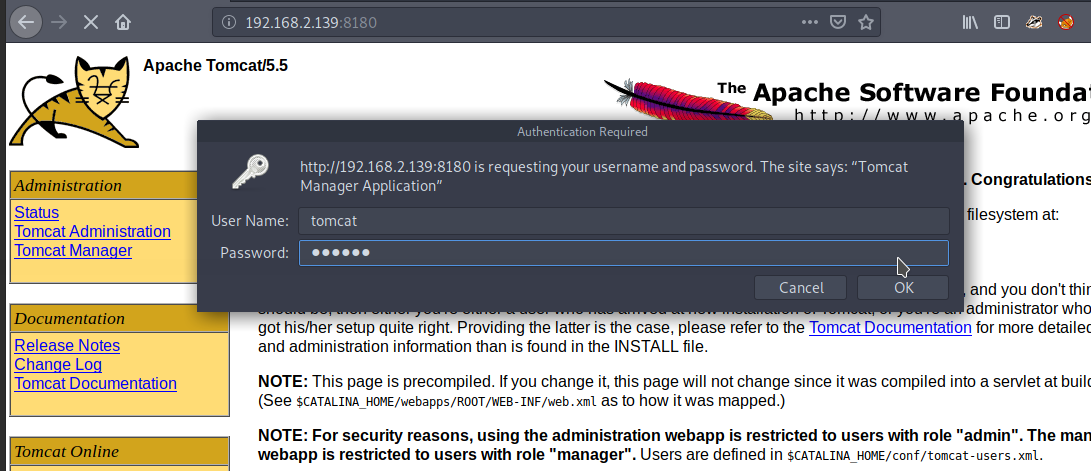Open the Release Notes link
This screenshot has width=1091, height=471.
[67, 346]
